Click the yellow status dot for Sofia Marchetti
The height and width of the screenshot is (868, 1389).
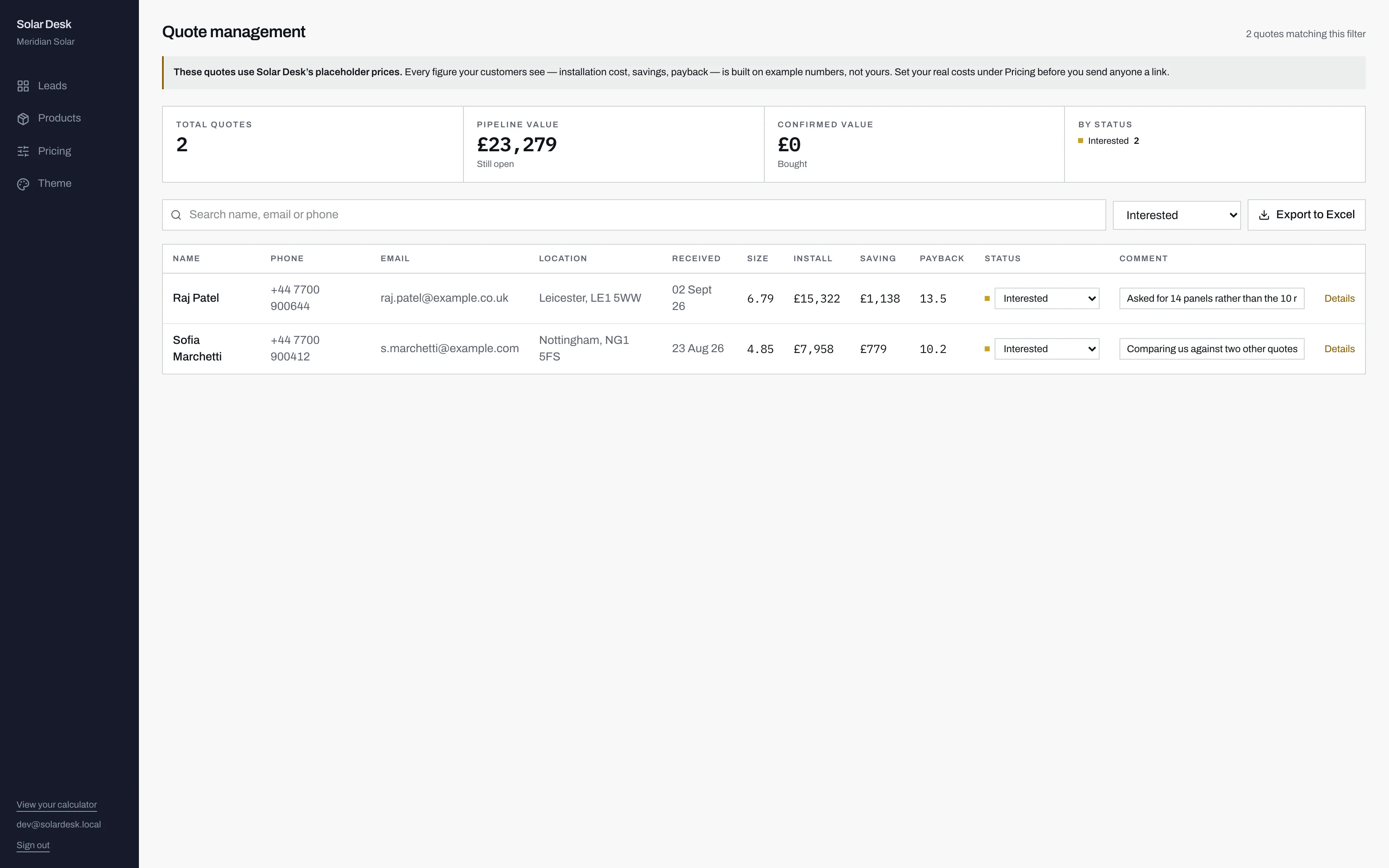[x=987, y=349]
